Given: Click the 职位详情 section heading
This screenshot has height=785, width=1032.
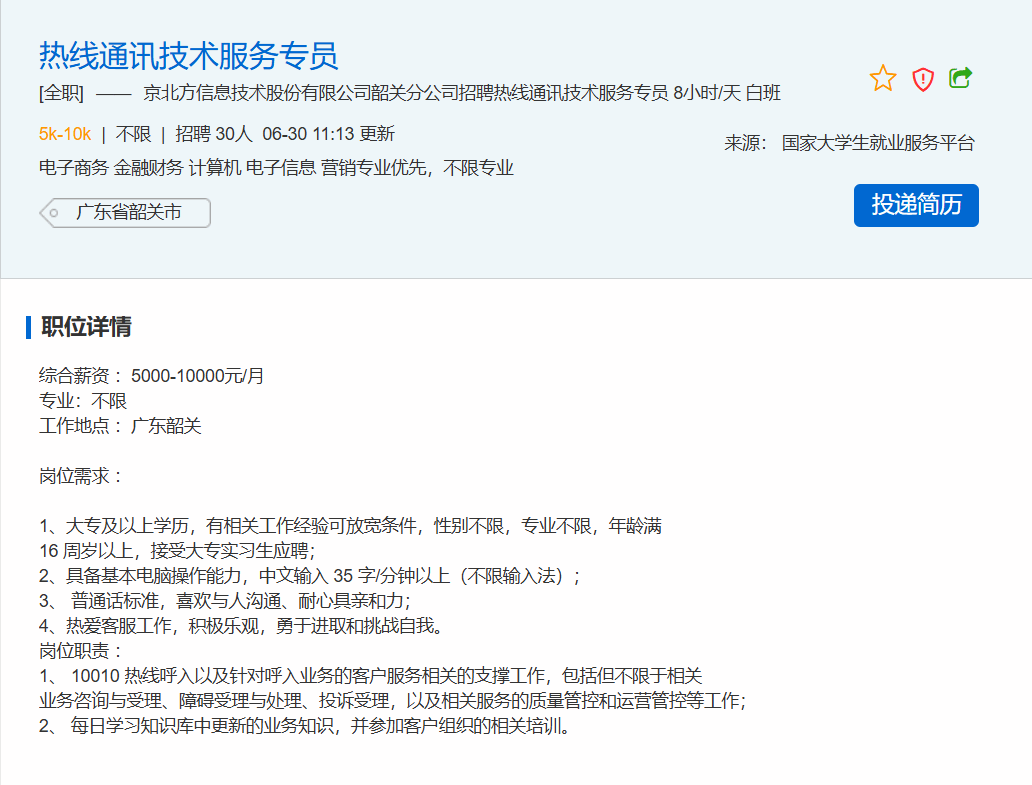Looking at the screenshot, I should tap(86, 327).
